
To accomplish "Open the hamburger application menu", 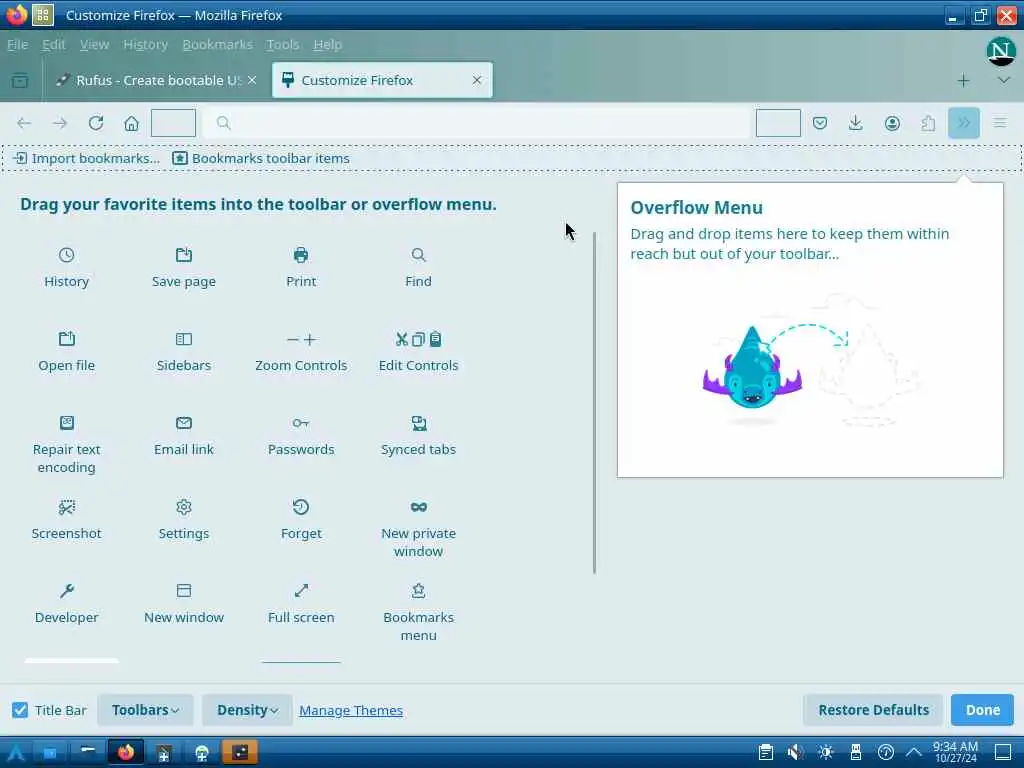I will pyautogui.click(x=1000, y=123).
